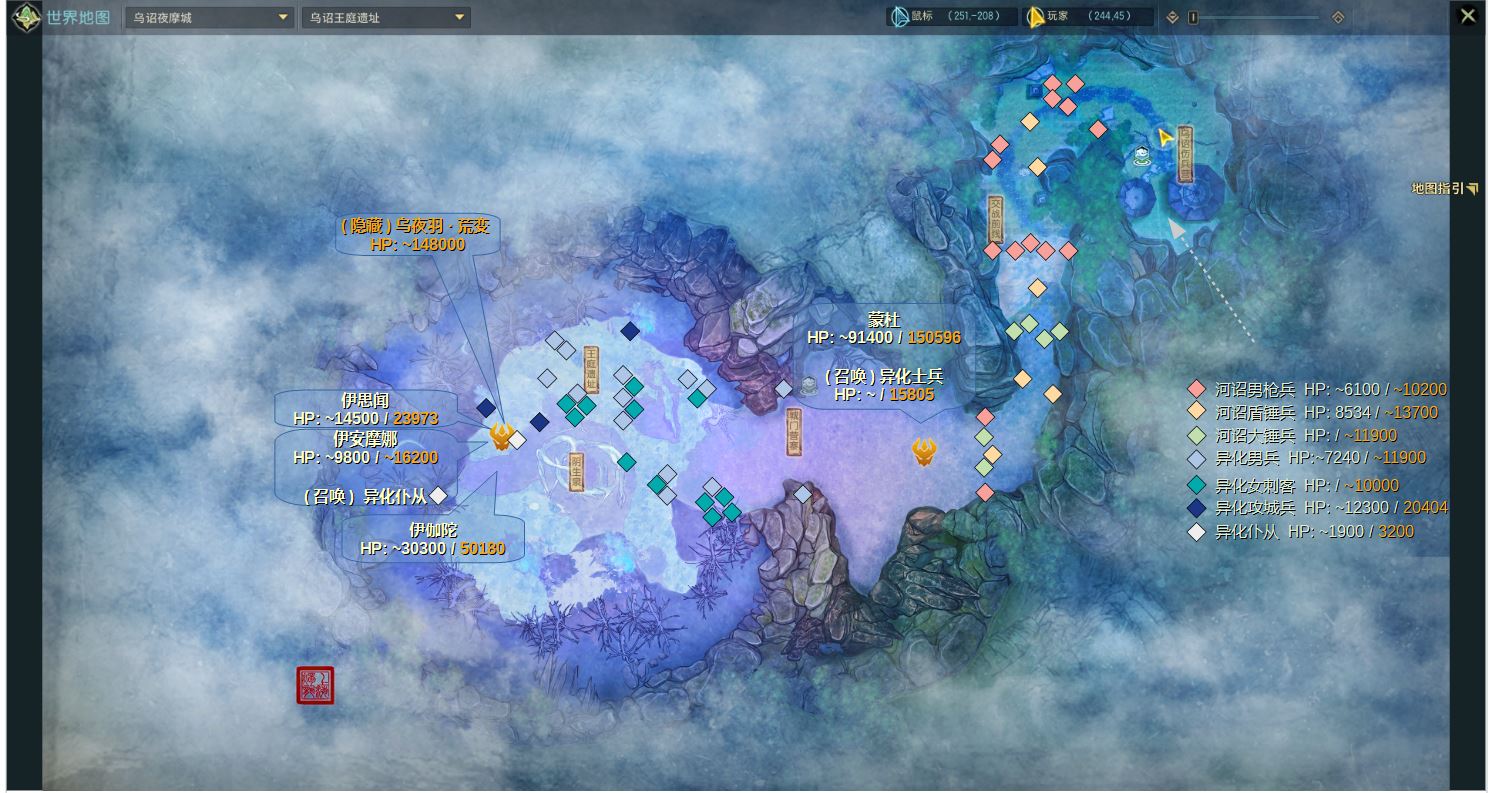Image resolution: width=1488 pixels, height=793 pixels.
Task: Click the zoom out map icon
Action: pos(1172,17)
